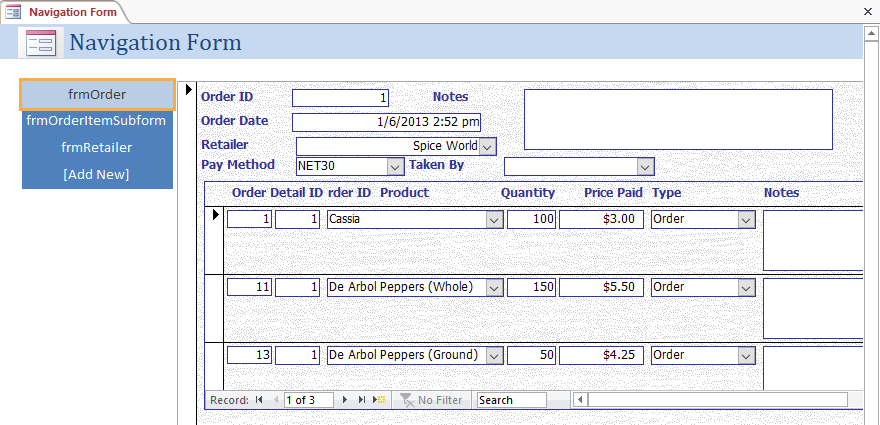
Task: Expand De Arbol Peppers (Whole) product dropdown
Action: click(x=494, y=288)
